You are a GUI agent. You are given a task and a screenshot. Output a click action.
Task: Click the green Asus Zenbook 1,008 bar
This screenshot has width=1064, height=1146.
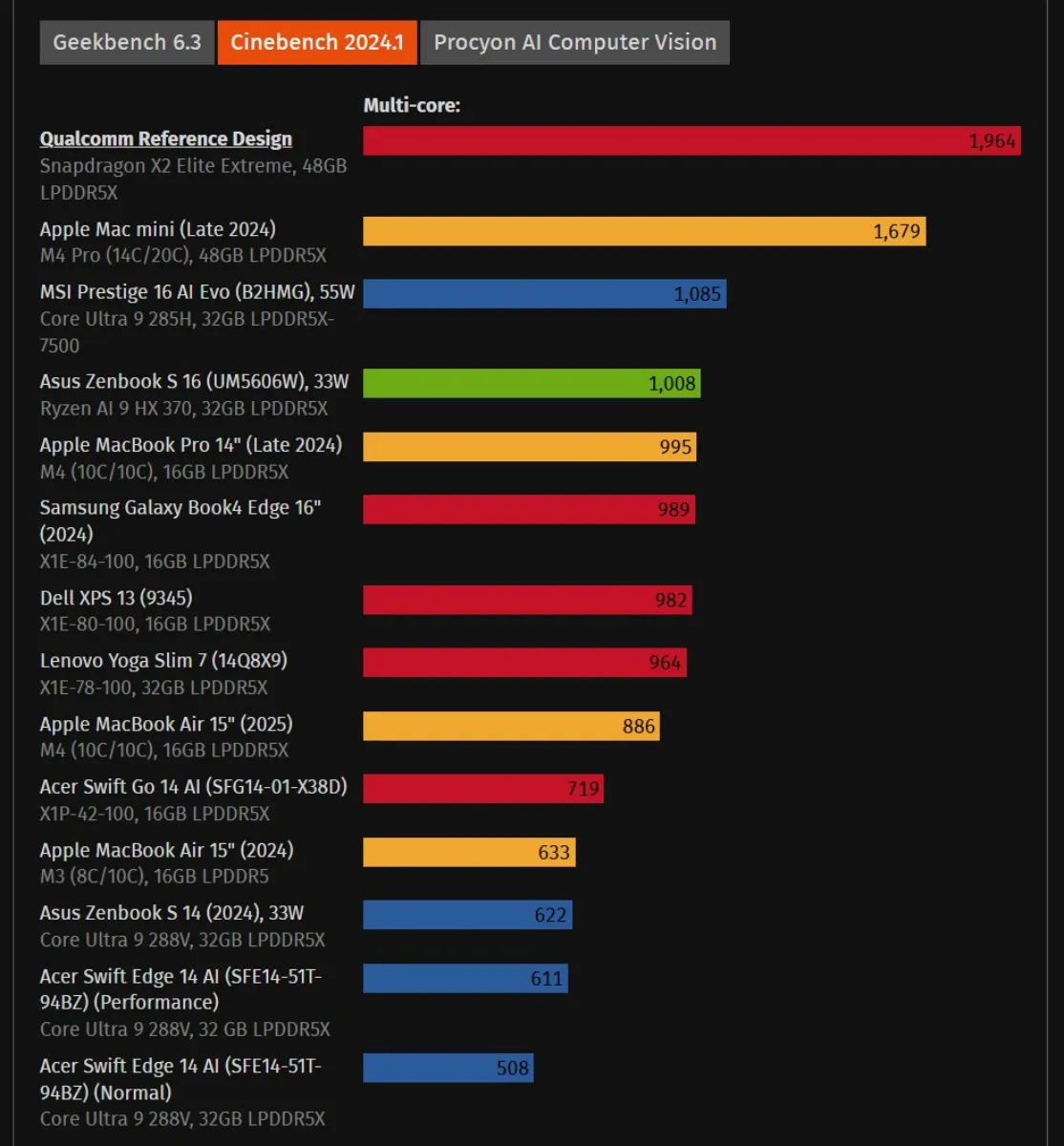pyautogui.click(x=531, y=384)
